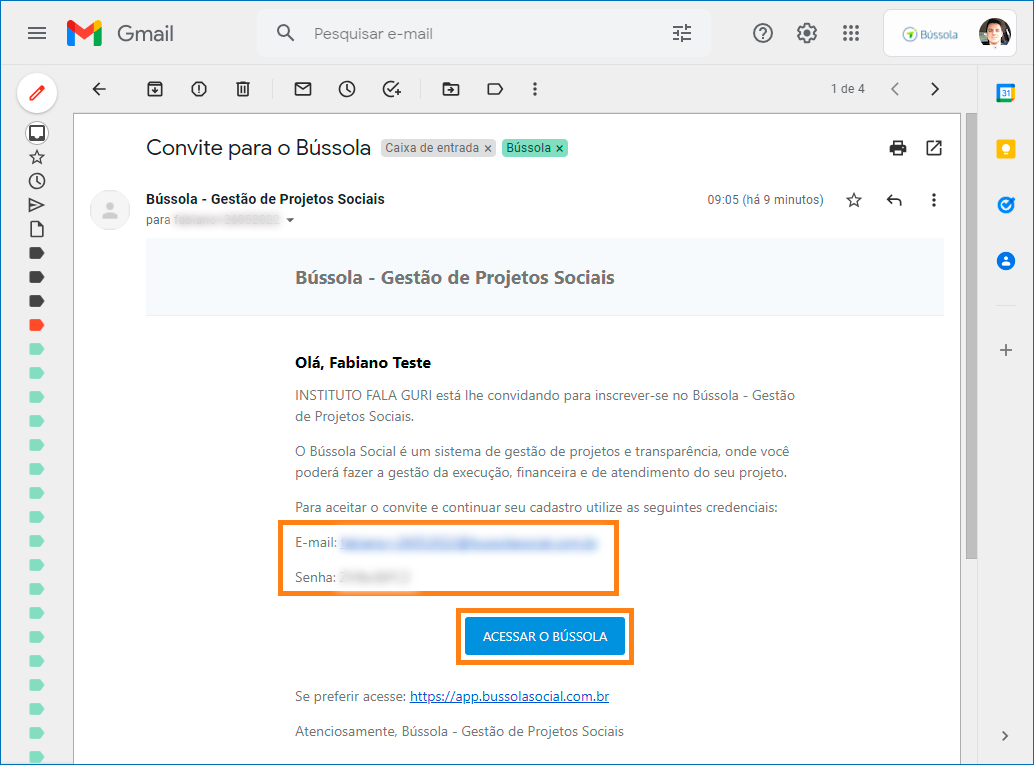1034x765 pixels.
Task: Open the Inbox icon in the left sidebar
Action: (x=37, y=133)
